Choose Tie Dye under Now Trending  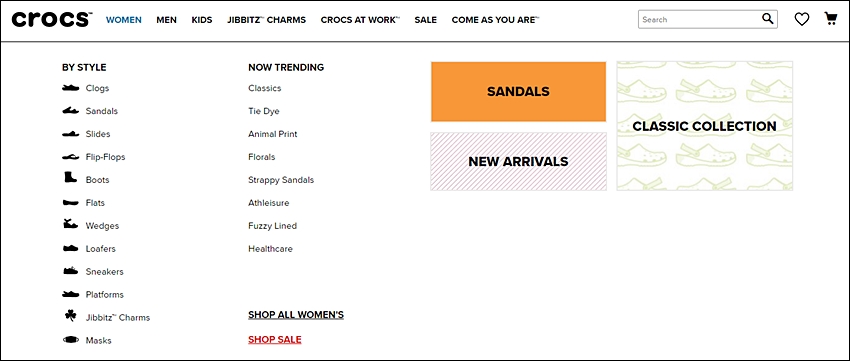[264, 111]
